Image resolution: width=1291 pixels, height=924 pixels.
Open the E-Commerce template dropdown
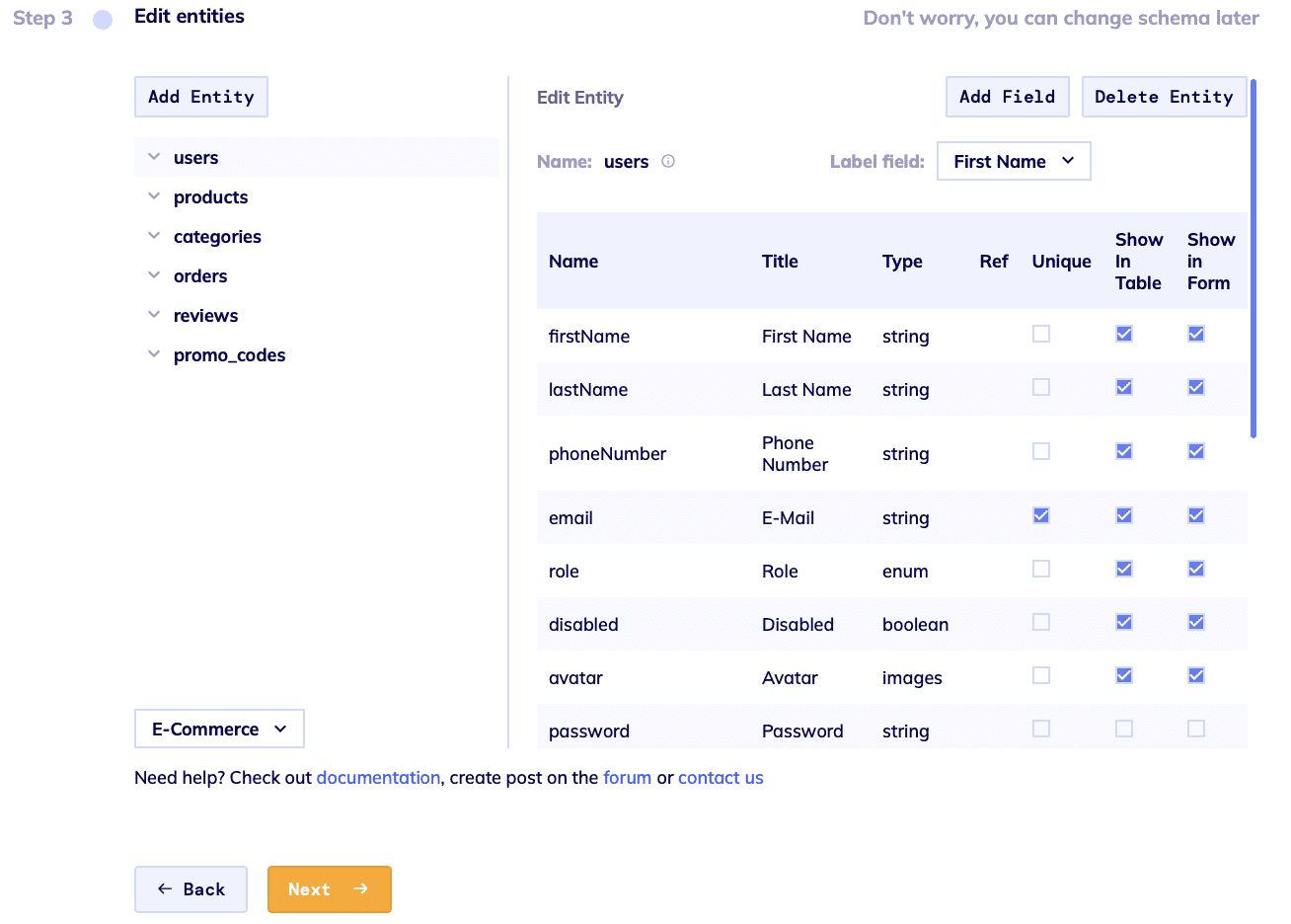point(219,729)
